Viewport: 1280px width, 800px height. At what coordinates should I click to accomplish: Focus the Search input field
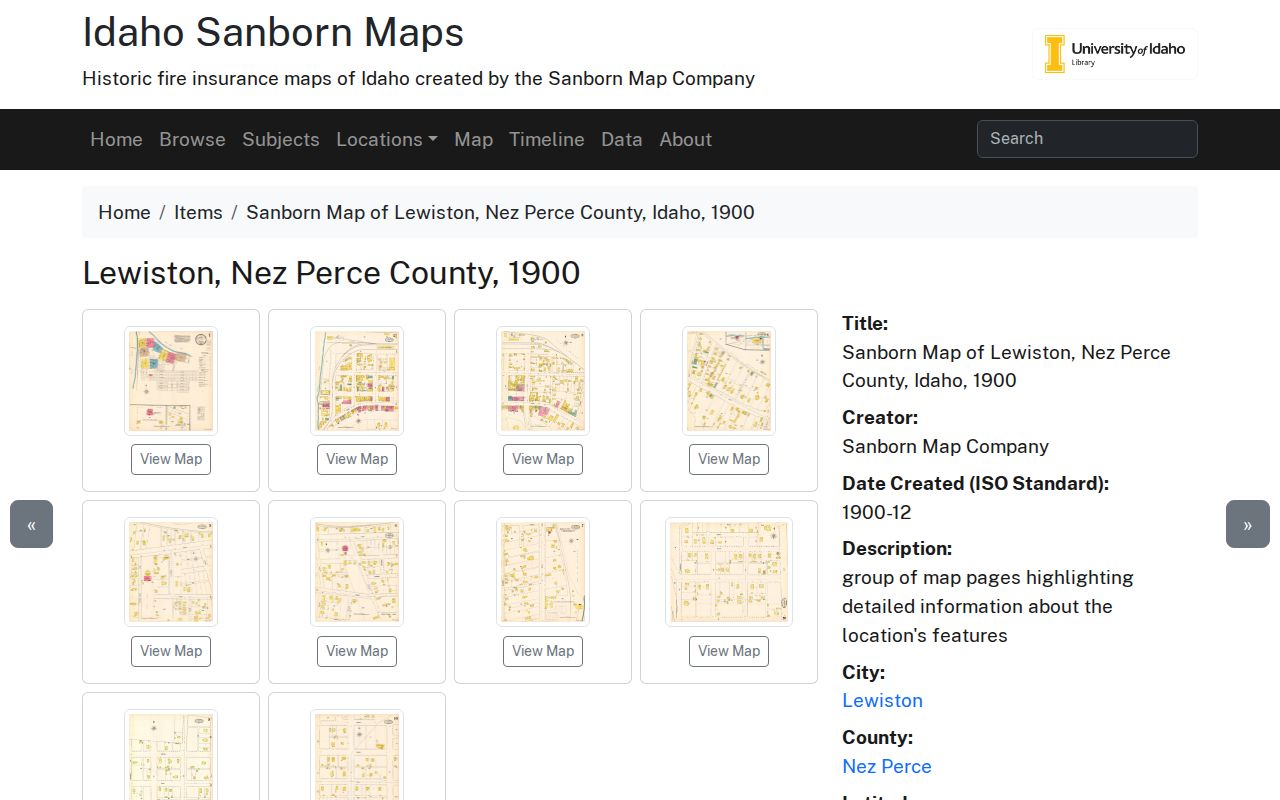coord(1087,139)
